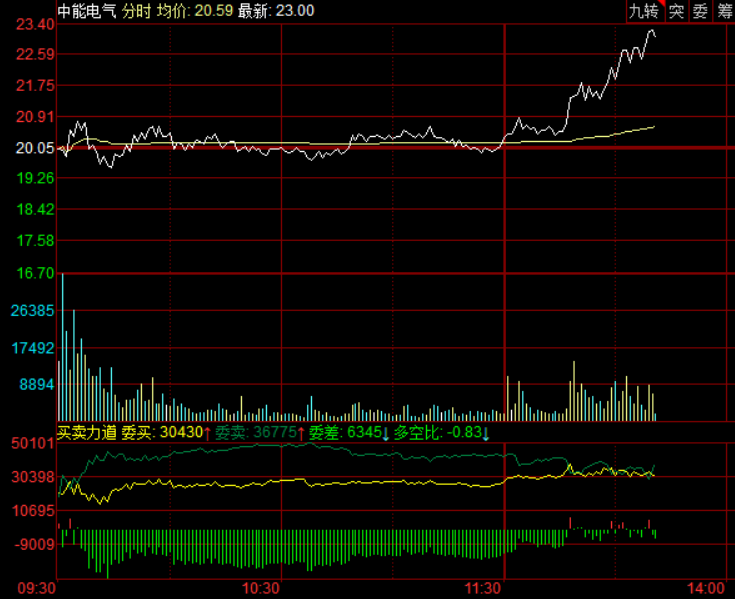The image size is (735, 599).
Task: Click the -9009 indicator axis label
Action: coord(34,544)
